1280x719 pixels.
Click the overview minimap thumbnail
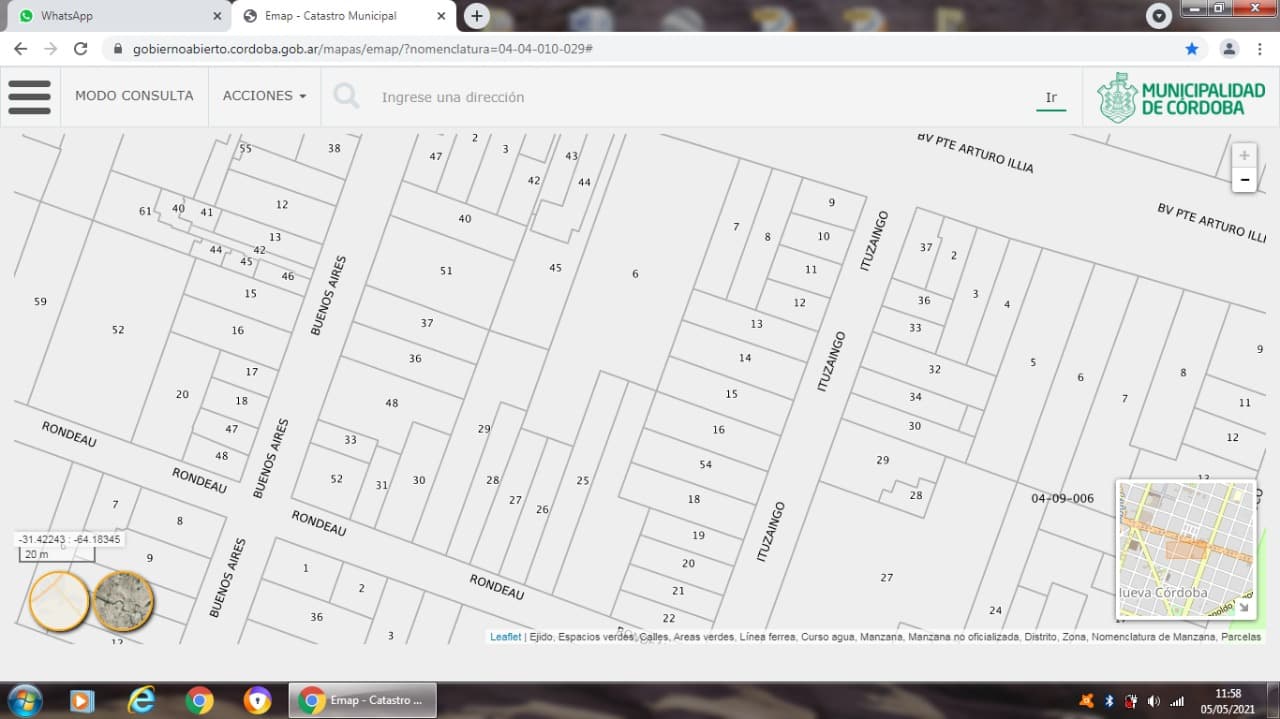(1185, 548)
